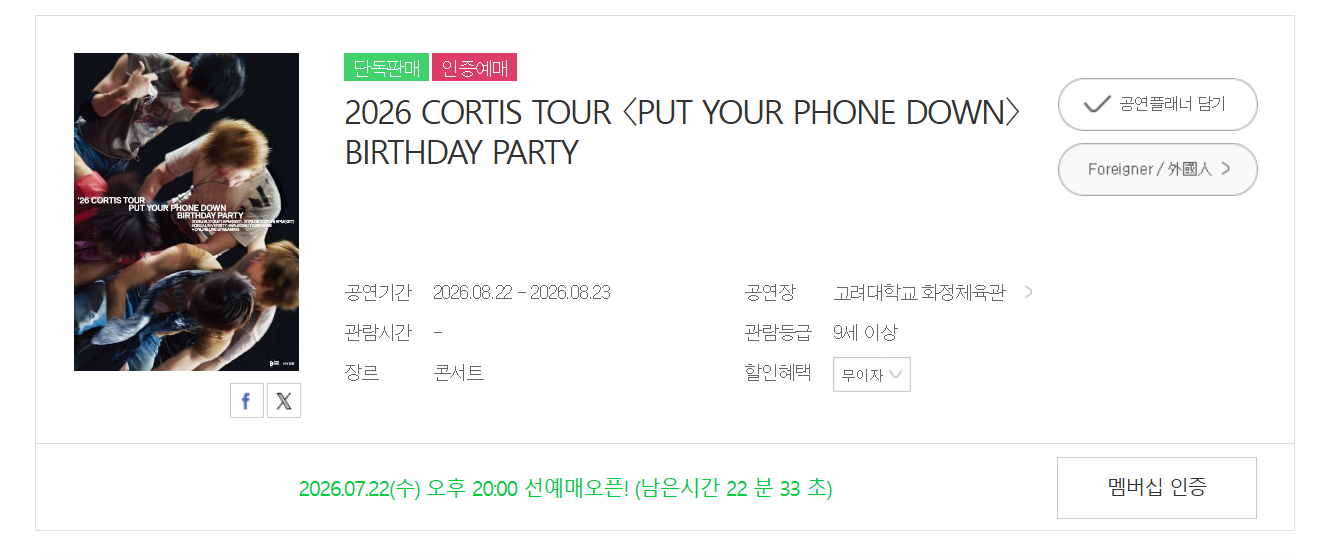This screenshot has height=557, width=1322.
Task: Add the show via 공연플래너 담기
Action: pos(1158,104)
